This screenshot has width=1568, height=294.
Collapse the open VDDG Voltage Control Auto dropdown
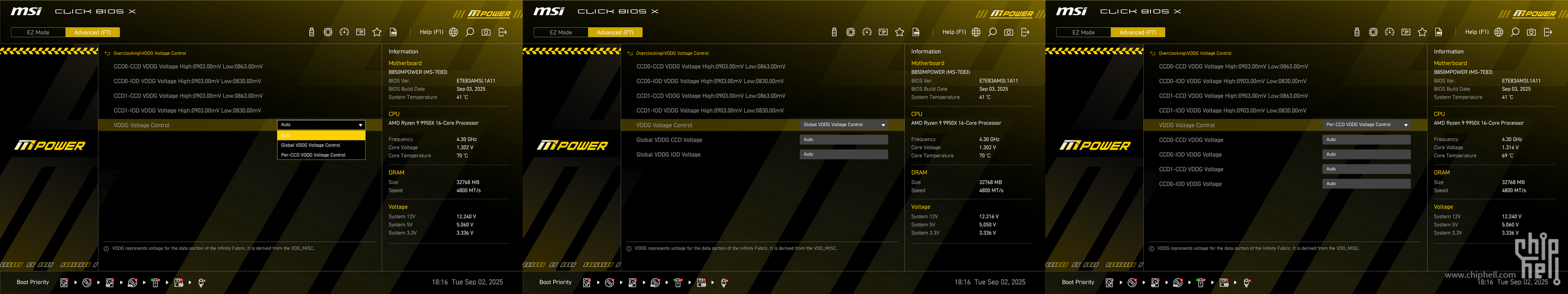321,125
